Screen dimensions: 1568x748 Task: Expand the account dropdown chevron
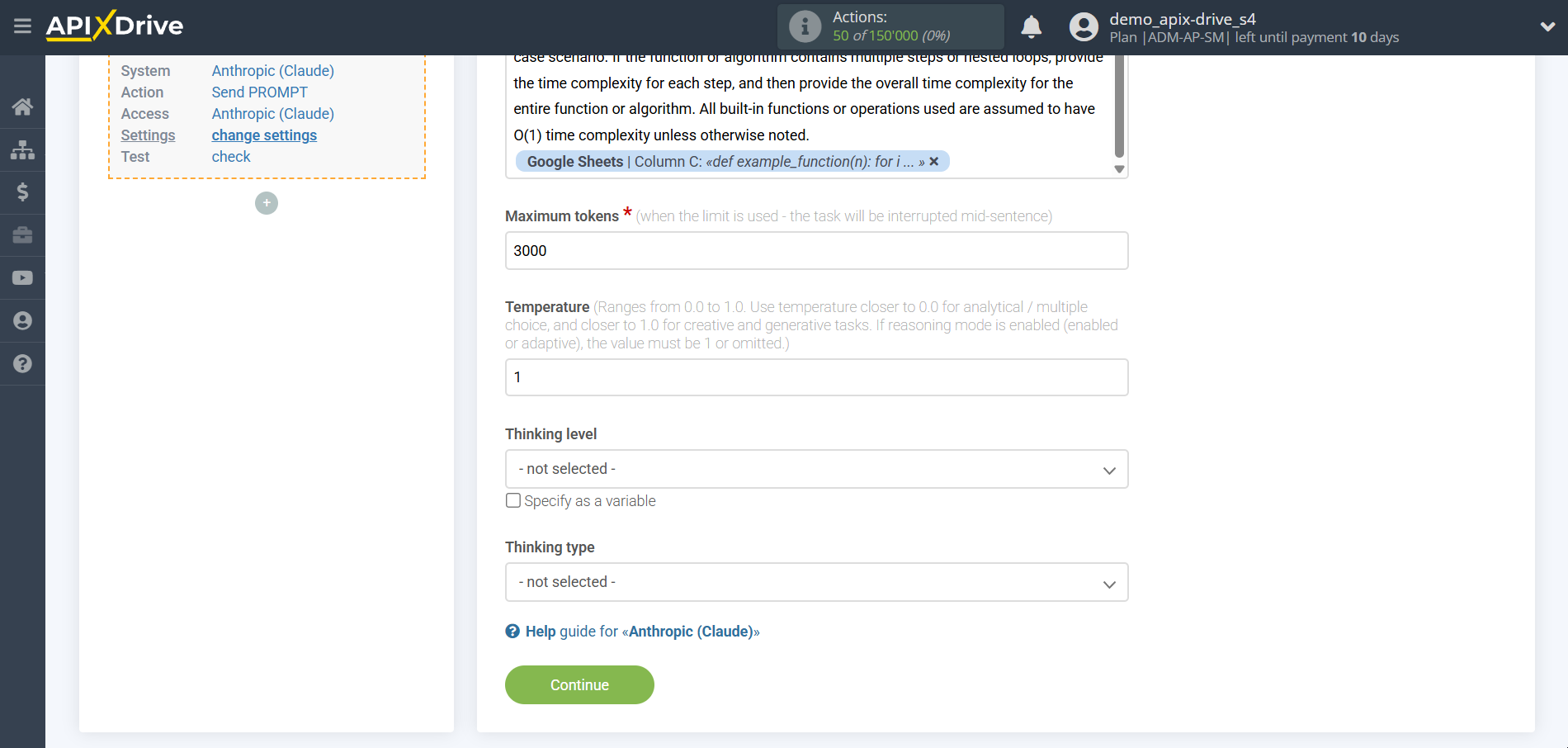pyautogui.click(x=1547, y=26)
